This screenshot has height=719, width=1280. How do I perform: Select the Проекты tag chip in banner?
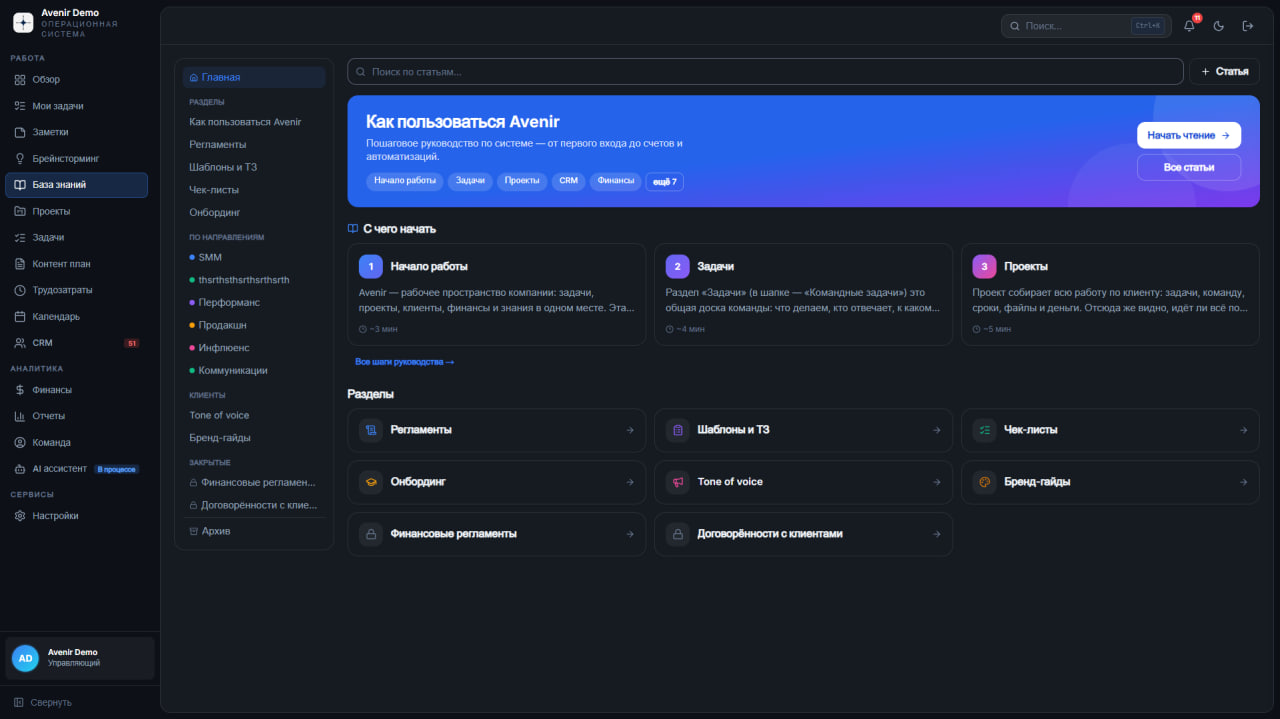pyautogui.click(x=522, y=181)
